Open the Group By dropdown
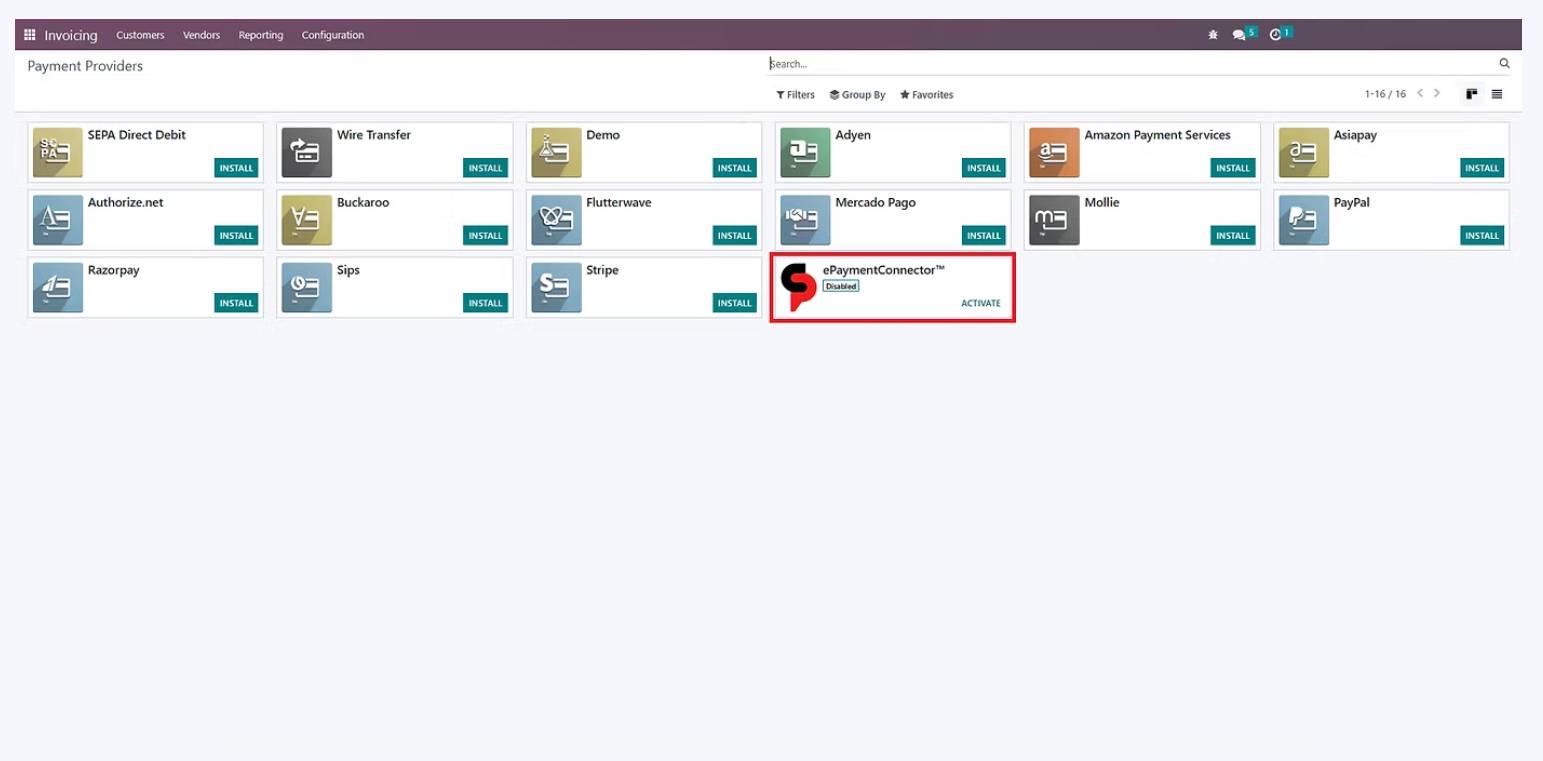 (x=857, y=95)
